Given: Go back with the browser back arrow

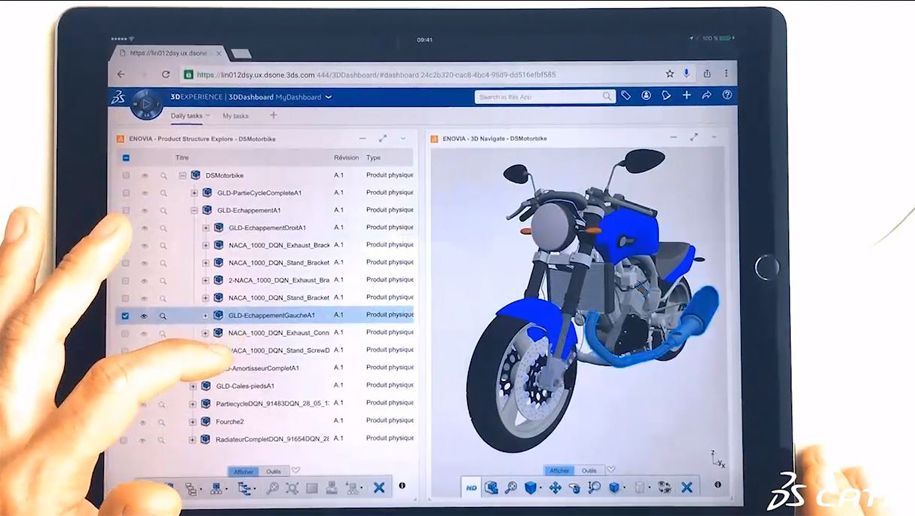Looking at the screenshot, I should pos(121,74).
